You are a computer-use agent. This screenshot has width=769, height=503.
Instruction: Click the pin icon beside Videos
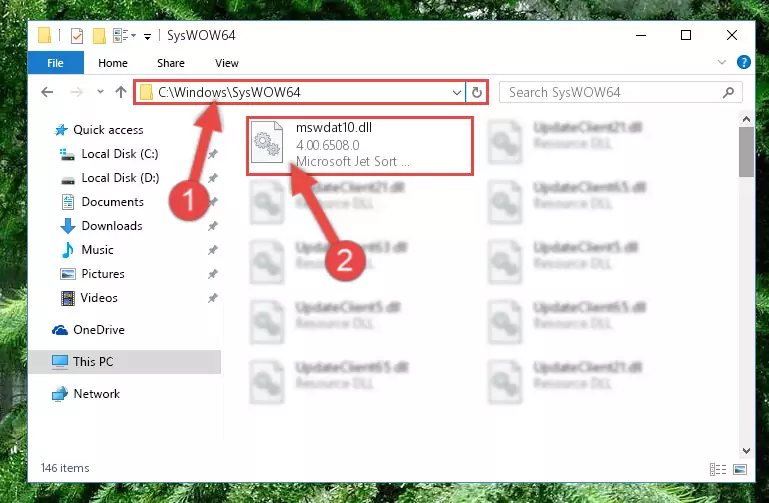(212, 298)
